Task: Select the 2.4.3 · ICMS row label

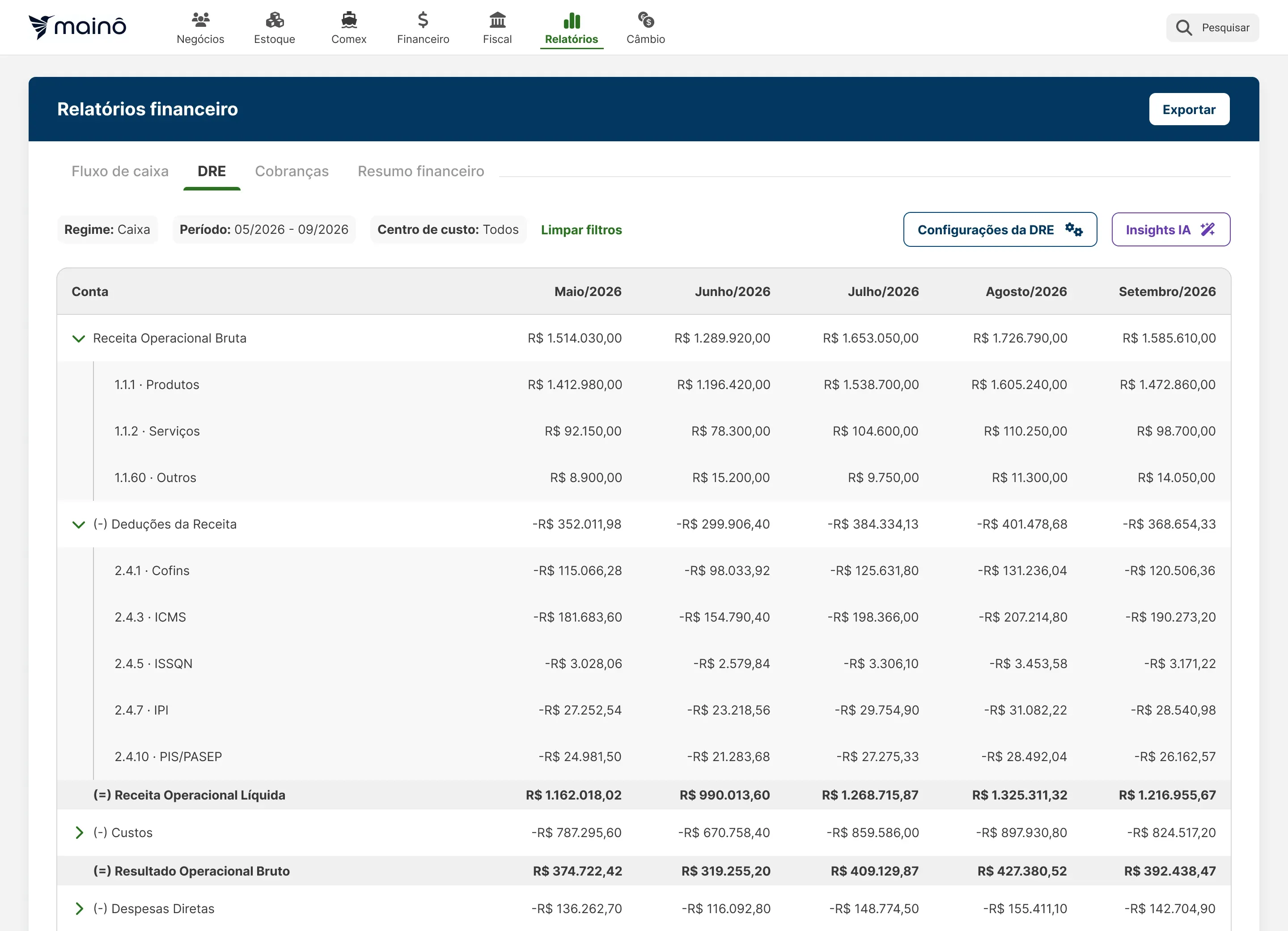Action: (x=151, y=618)
